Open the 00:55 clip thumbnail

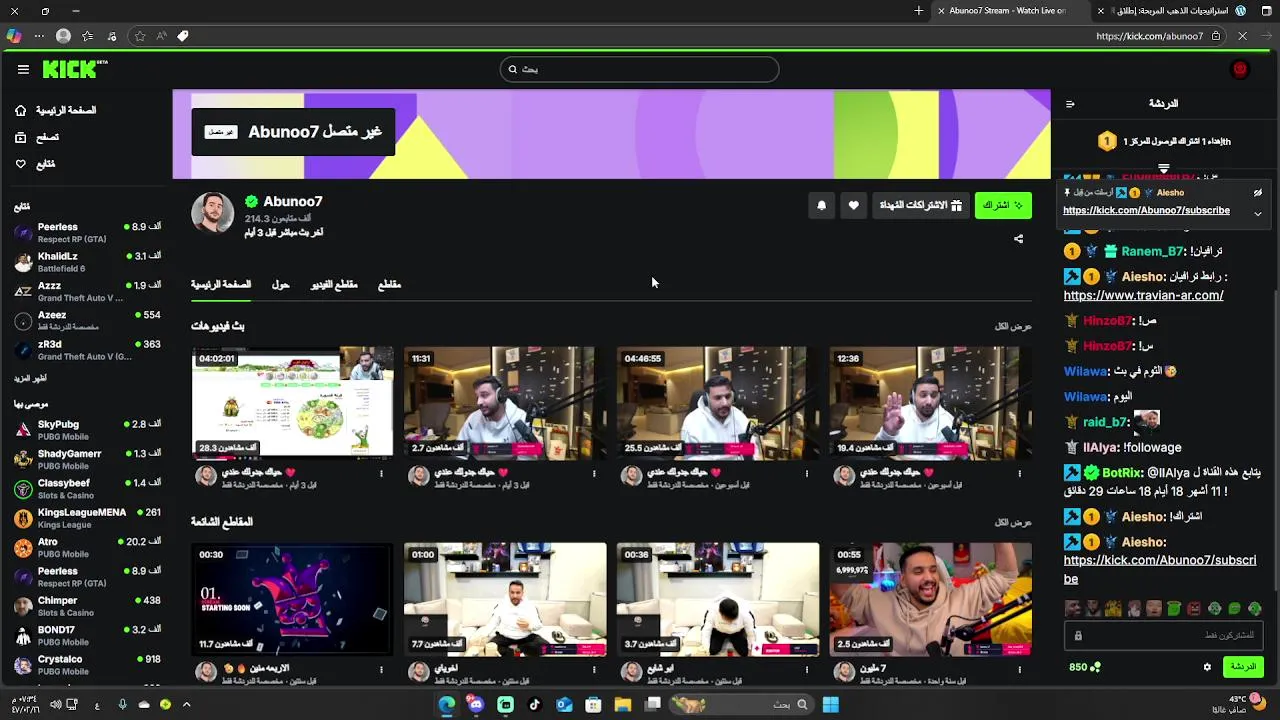click(930, 599)
